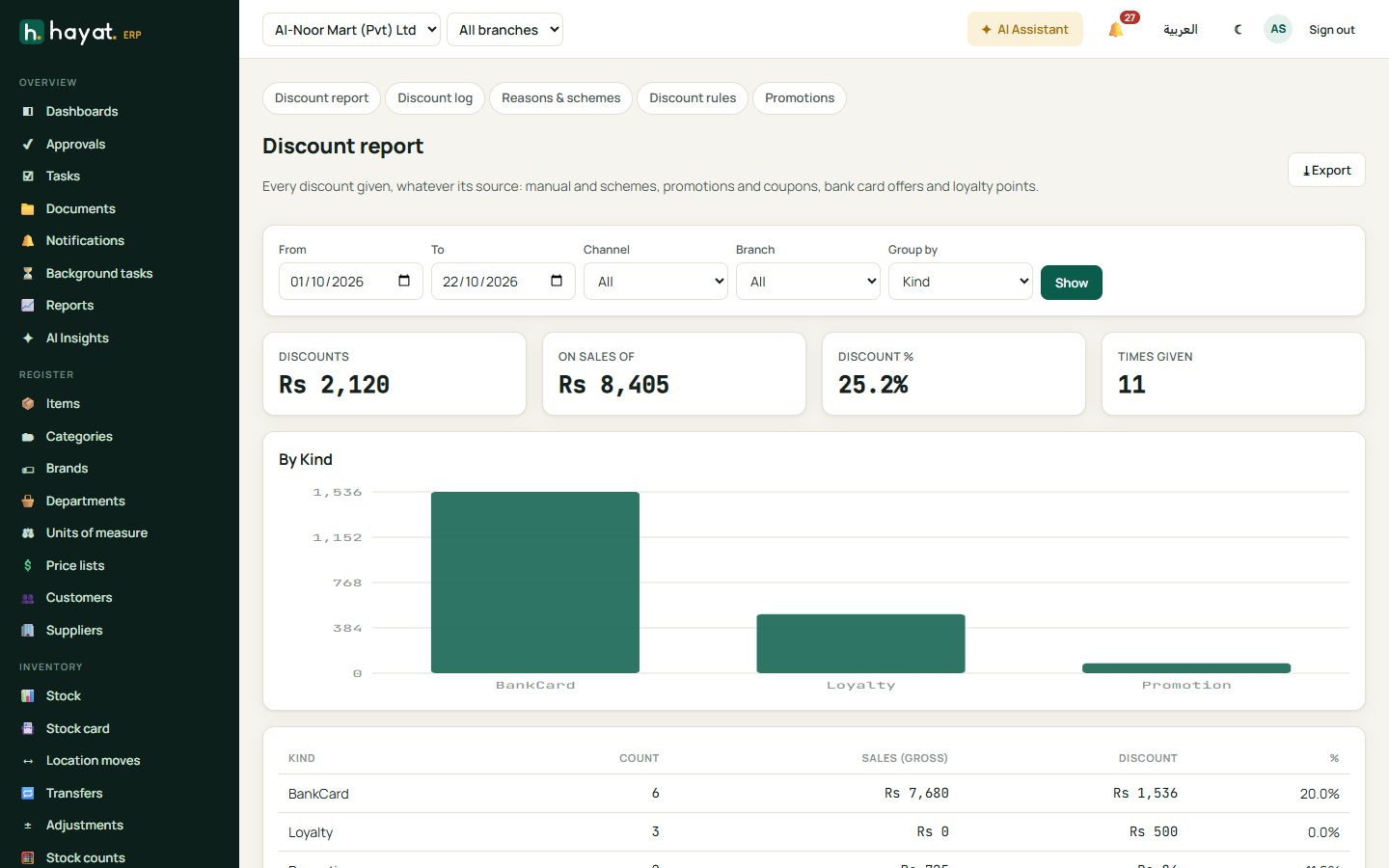
Task: Click the Notifications bell in sidebar
Action: point(28,241)
